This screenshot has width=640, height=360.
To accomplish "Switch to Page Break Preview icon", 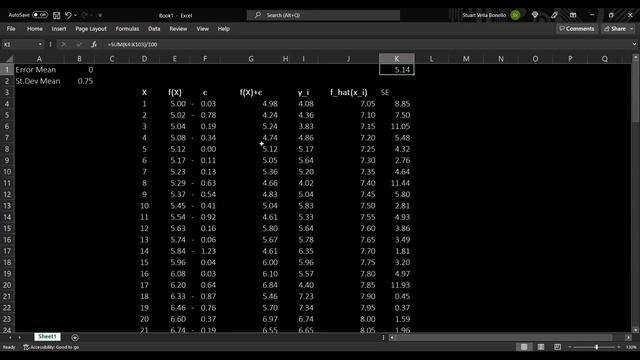I will [558, 347].
